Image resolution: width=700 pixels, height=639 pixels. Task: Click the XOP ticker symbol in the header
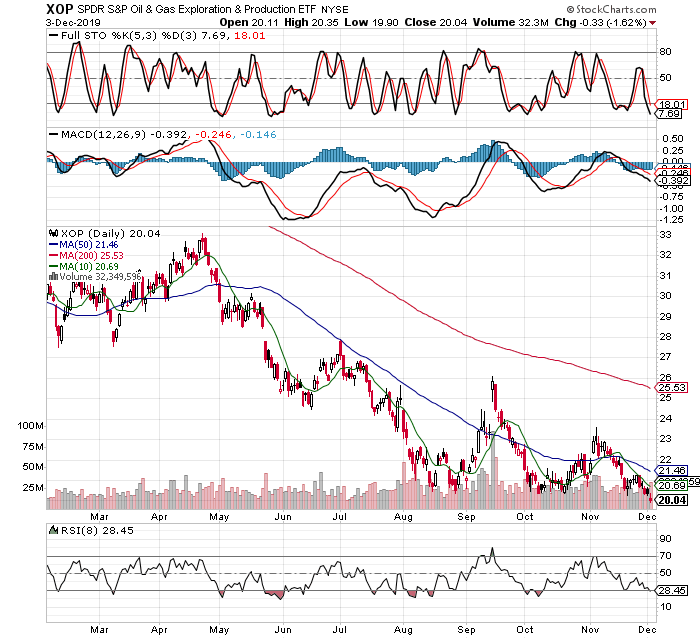59,9
